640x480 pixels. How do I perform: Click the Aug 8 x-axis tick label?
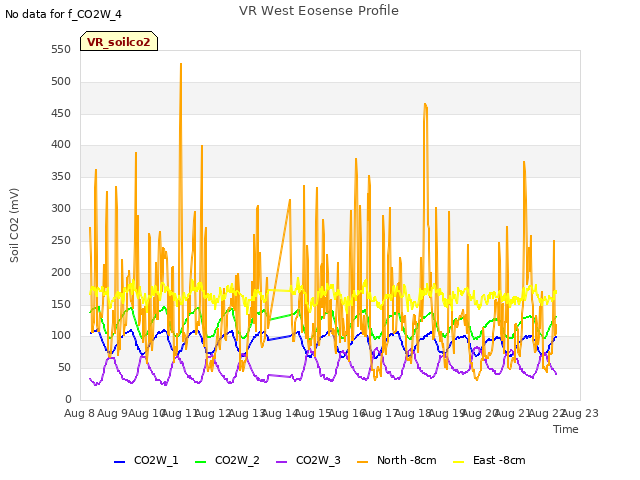tap(79, 413)
